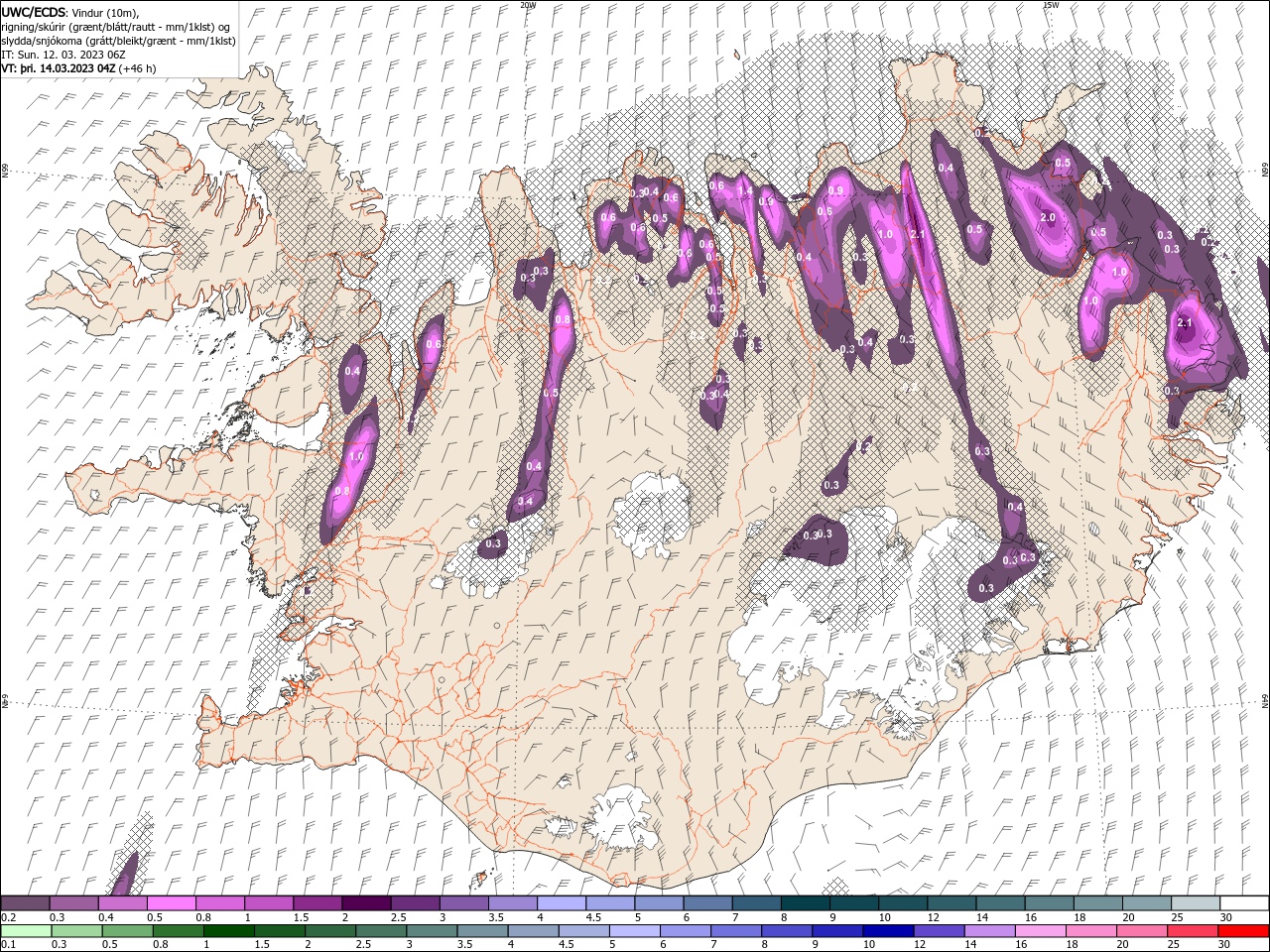Click the snow legend swatch between 4 and 4.5
The width and height of the screenshot is (1270, 952).
click(x=562, y=903)
